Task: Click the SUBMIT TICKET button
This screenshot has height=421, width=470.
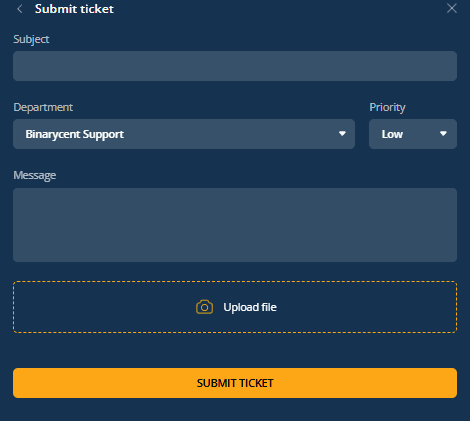Action: [x=235, y=383]
